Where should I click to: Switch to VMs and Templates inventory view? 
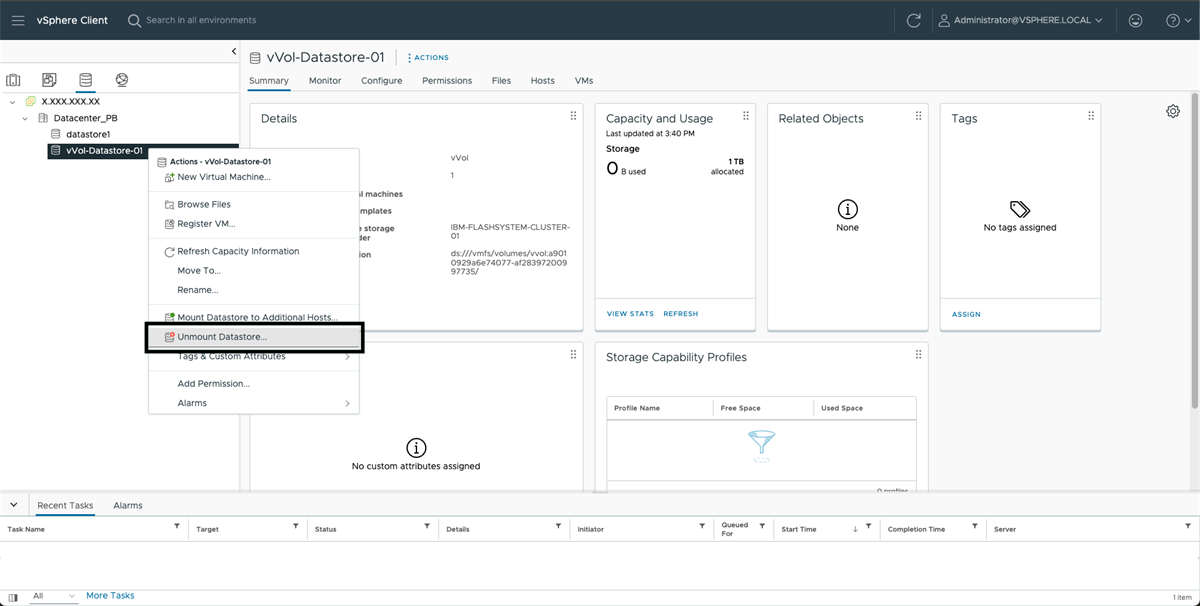pyautogui.click(x=49, y=79)
